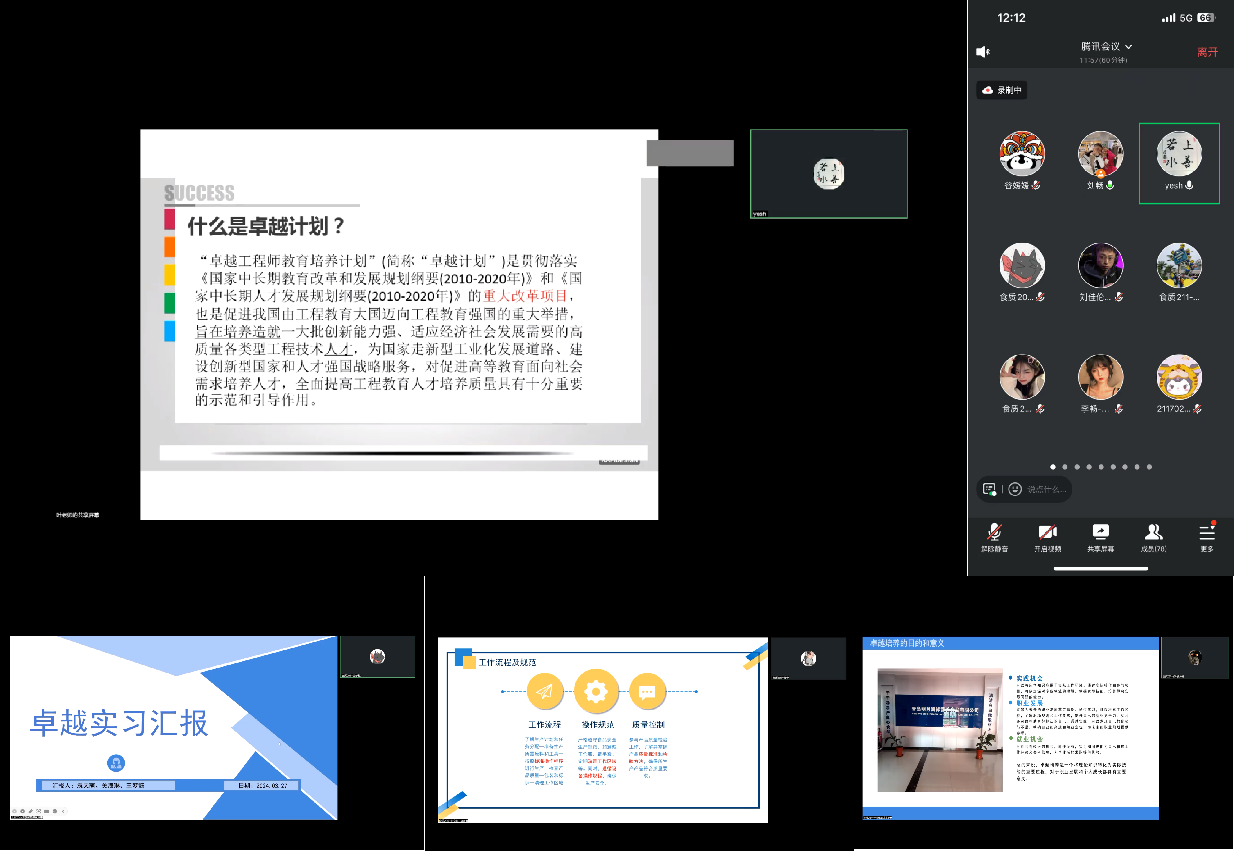Tap the gray wolf cartoon avatar
The height and width of the screenshot is (851, 1235).
click(1022, 266)
